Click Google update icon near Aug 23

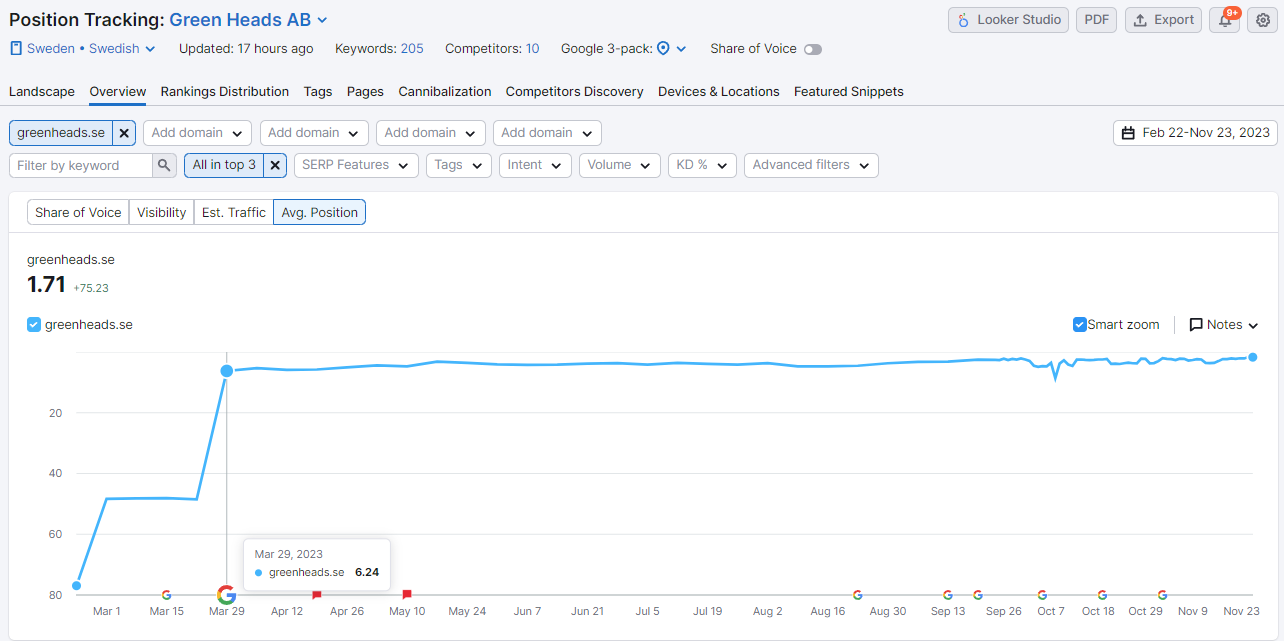point(858,595)
